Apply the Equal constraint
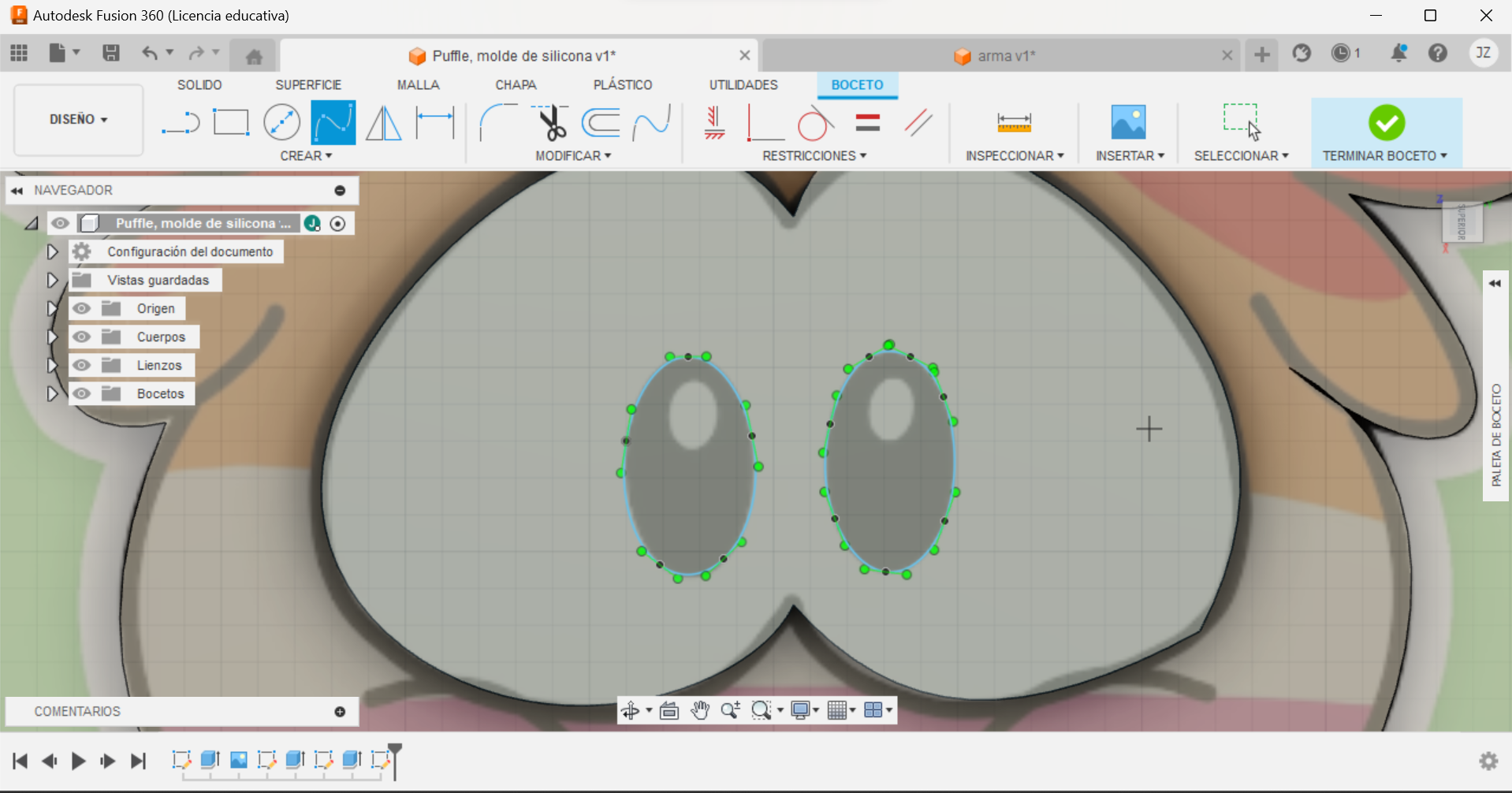The image size is (1512, 793). click(x=867, y=123)
